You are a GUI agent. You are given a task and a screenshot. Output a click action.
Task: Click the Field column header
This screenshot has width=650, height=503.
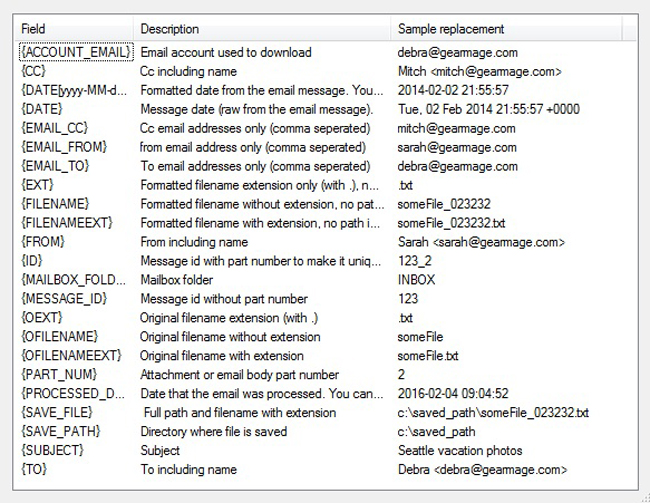click(x=72, y=29)
